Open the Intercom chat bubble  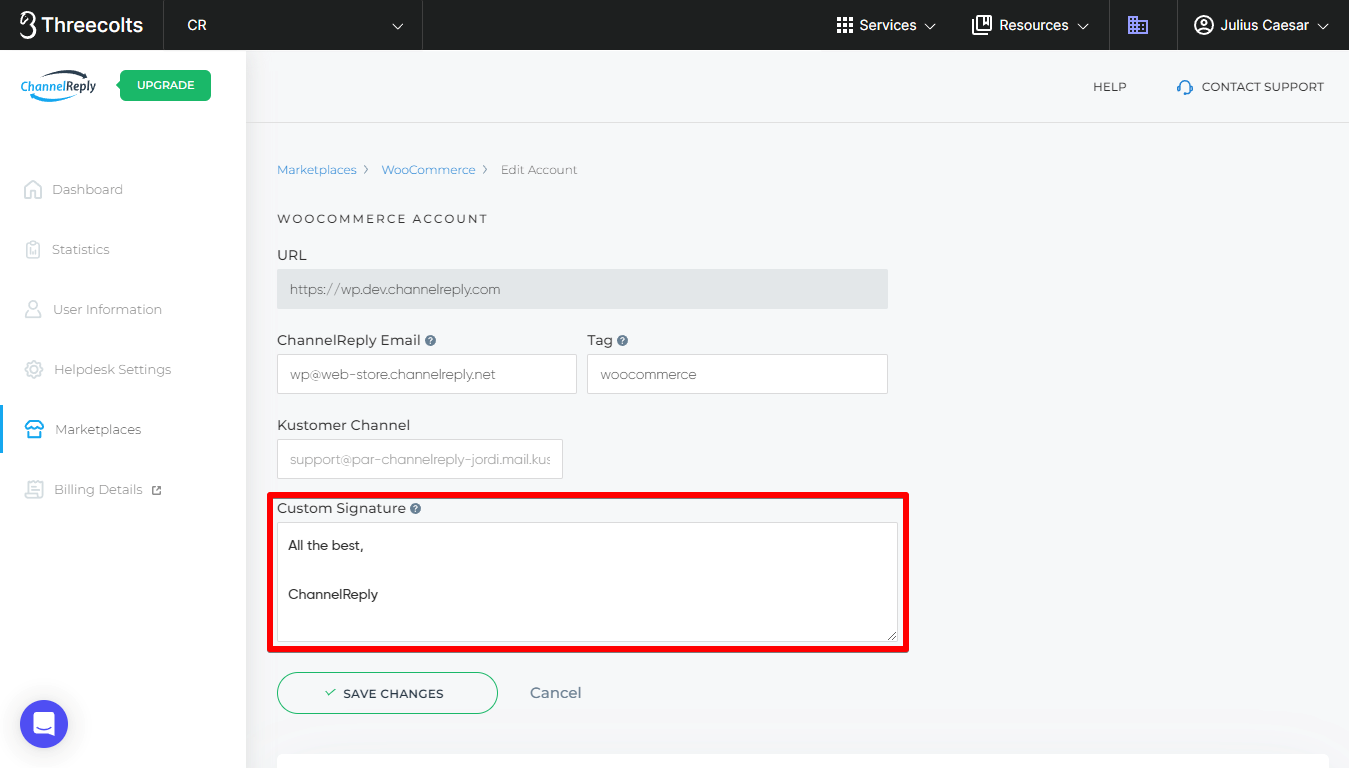pos(44,723)
